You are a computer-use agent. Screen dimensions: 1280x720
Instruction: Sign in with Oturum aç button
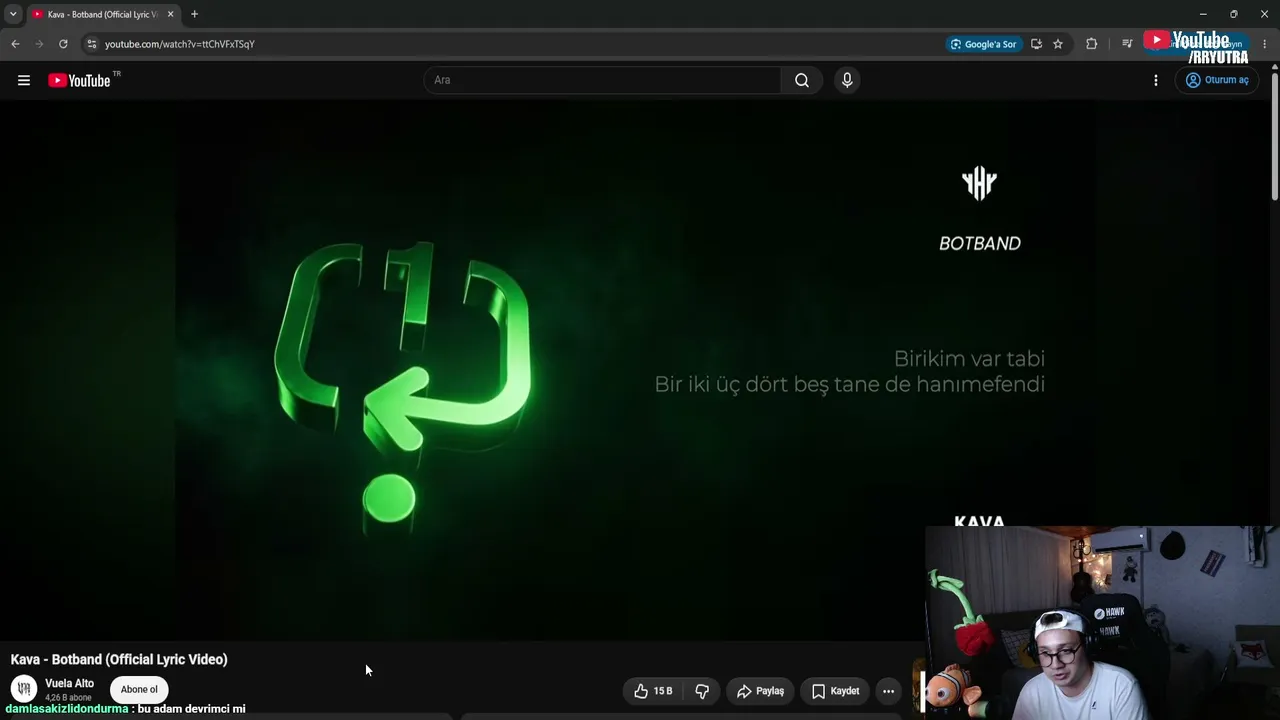(1217, 80)
